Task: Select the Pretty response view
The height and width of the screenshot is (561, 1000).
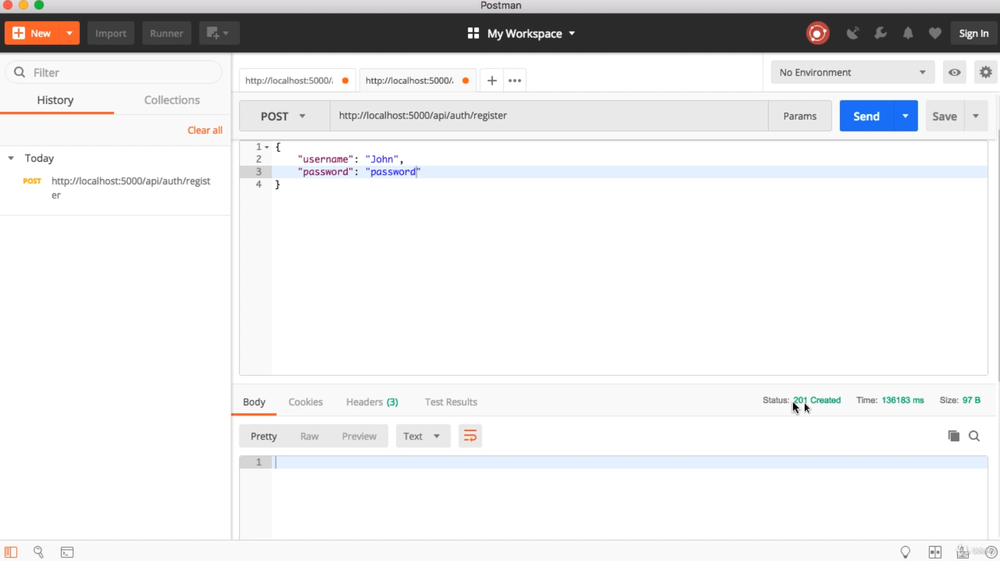Action: point(263,436)
